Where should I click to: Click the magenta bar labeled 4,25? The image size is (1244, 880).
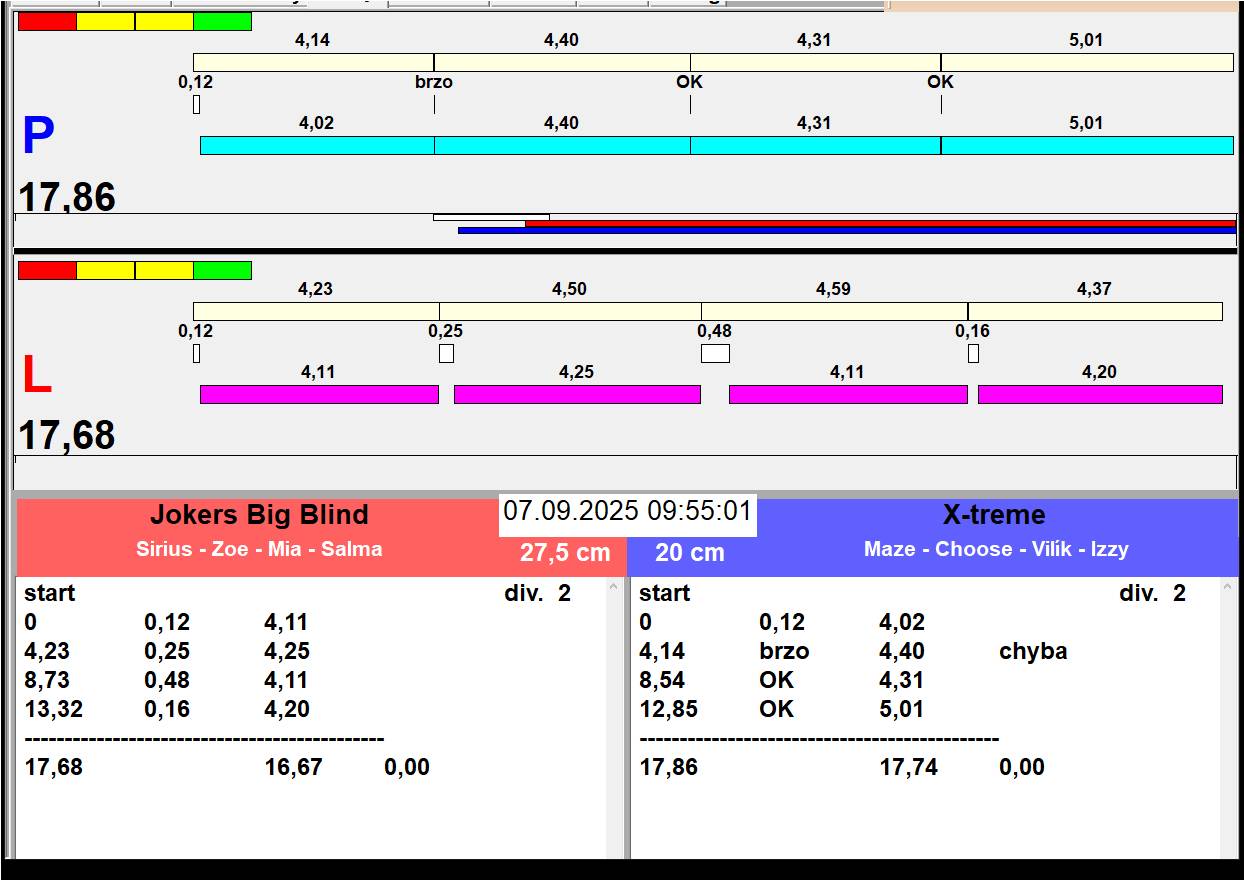pos(577,394)
